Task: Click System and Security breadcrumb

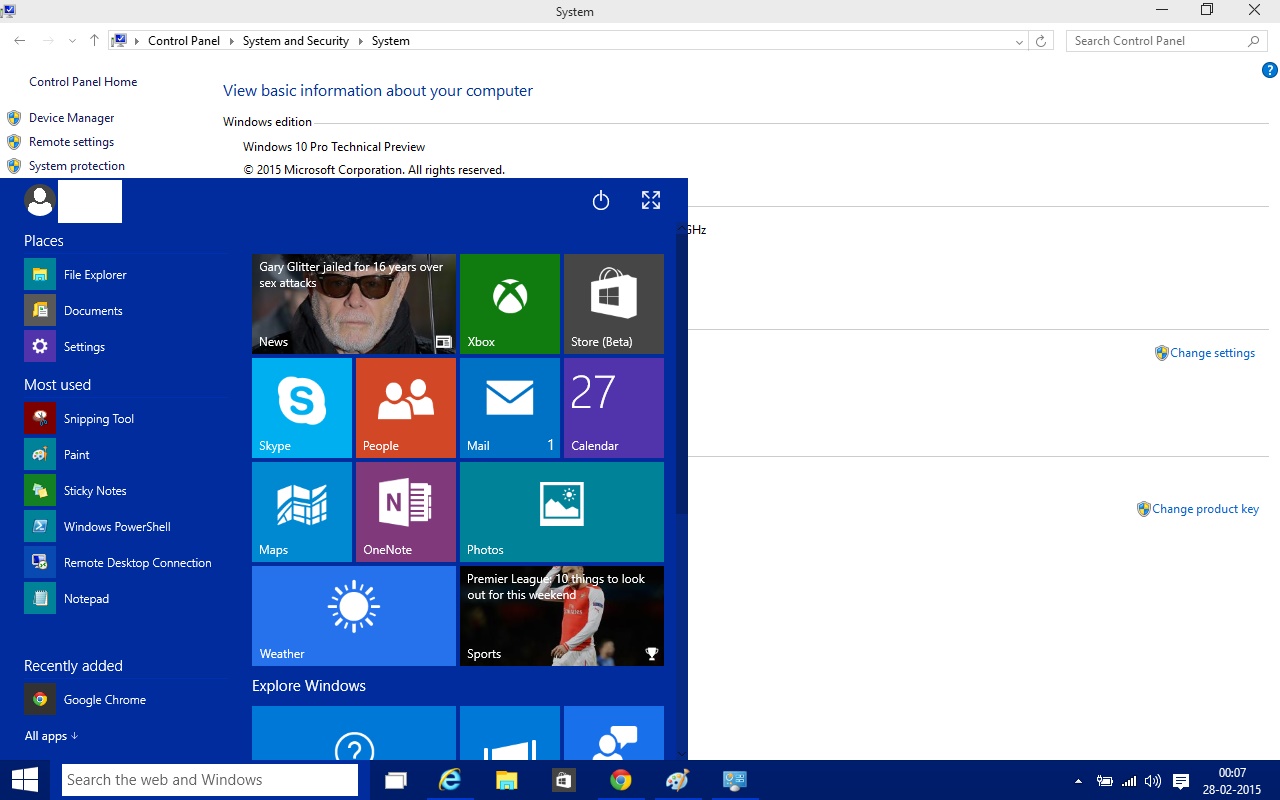Action: click(x=296, y=41)
